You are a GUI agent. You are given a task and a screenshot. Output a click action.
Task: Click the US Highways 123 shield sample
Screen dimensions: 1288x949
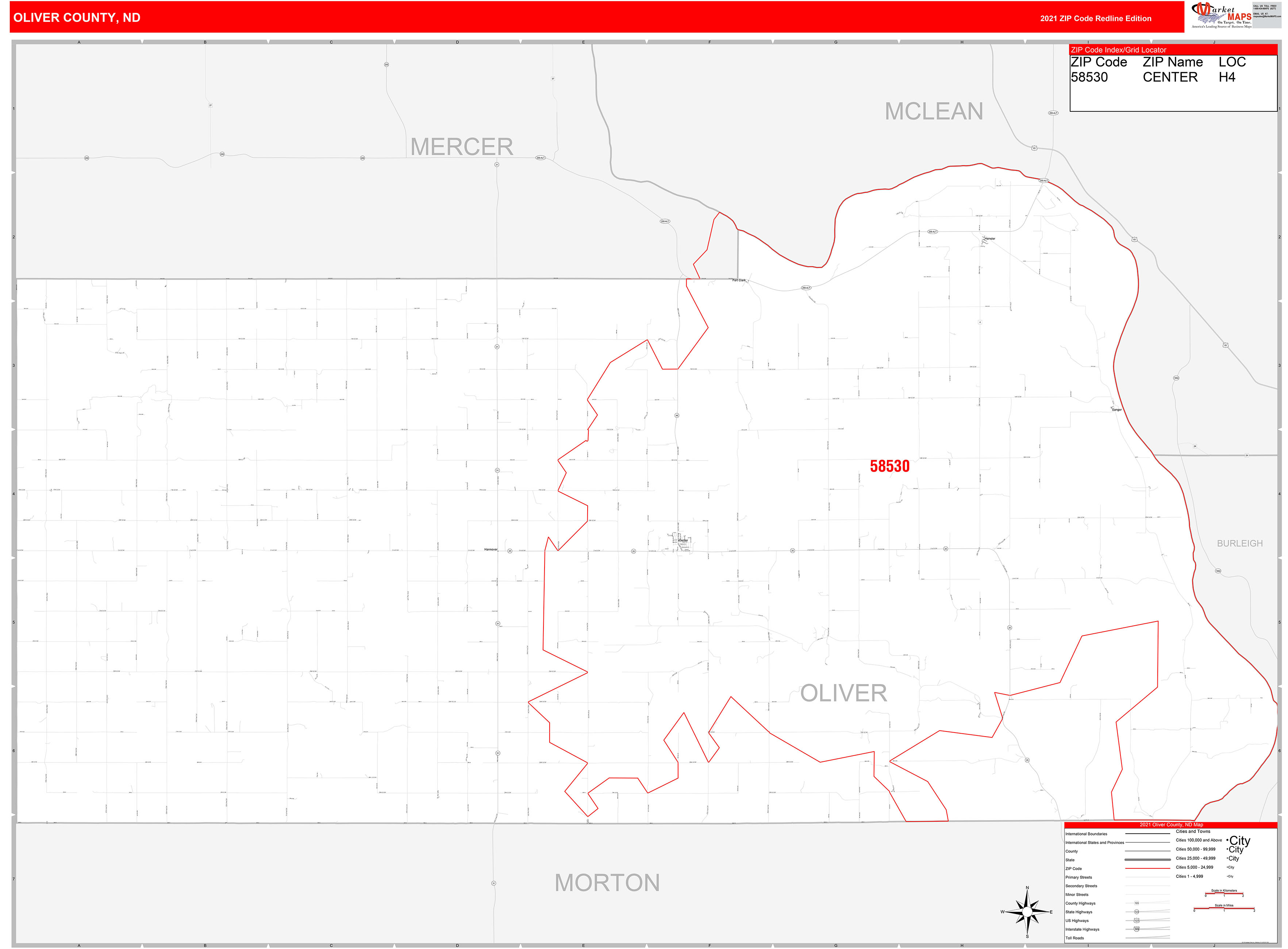[x=1136, y=920]
